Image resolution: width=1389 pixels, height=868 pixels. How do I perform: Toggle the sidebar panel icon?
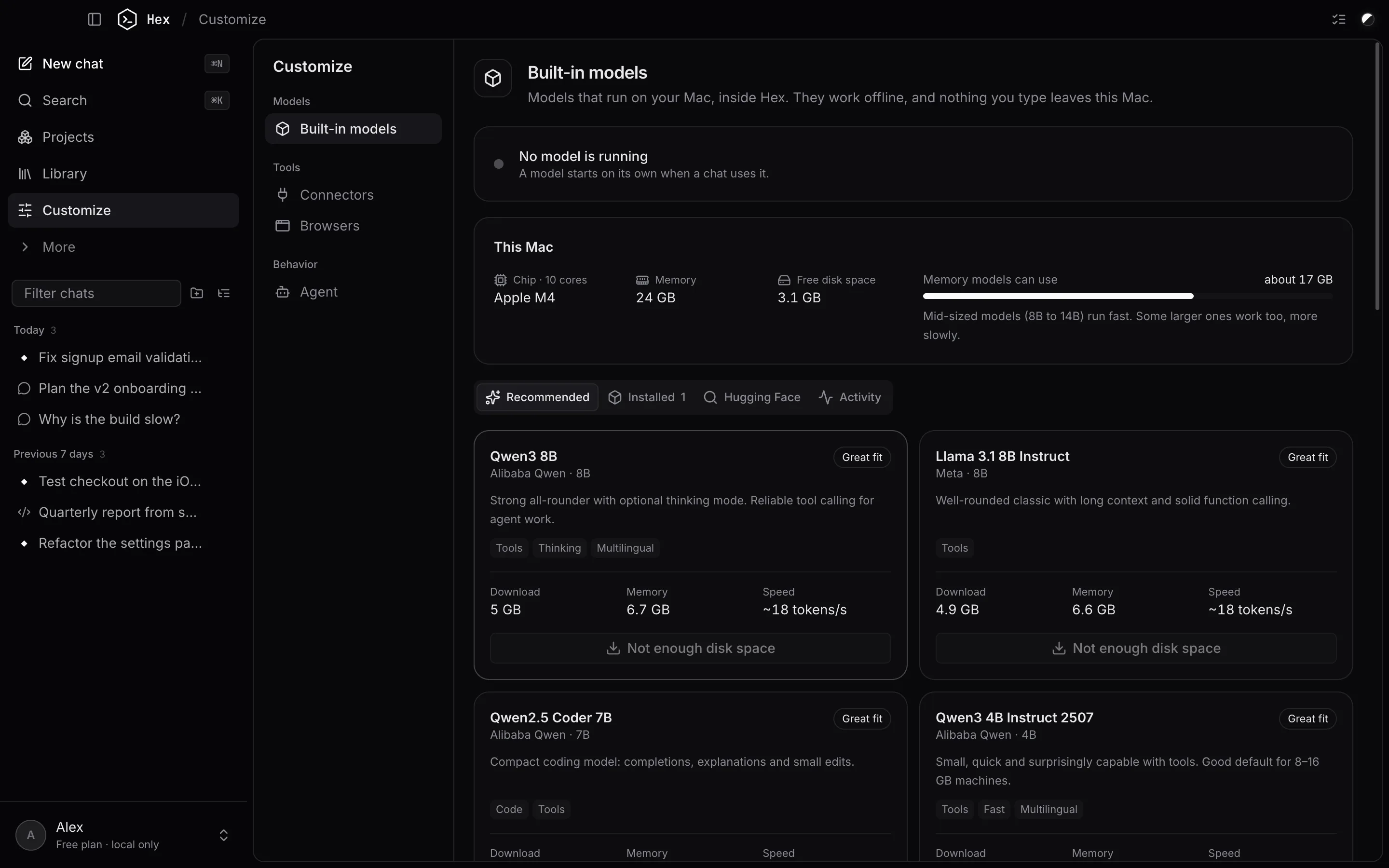click(x=94, y=19)
